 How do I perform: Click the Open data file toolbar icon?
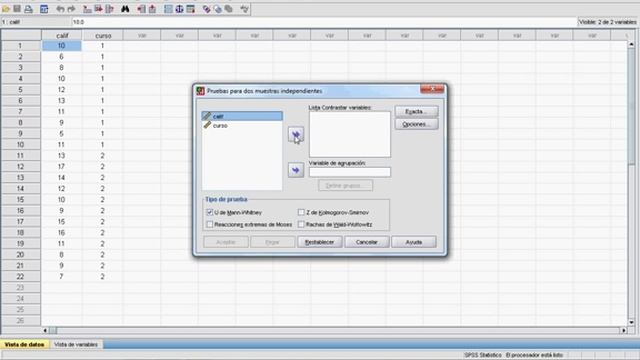(6, 9)
